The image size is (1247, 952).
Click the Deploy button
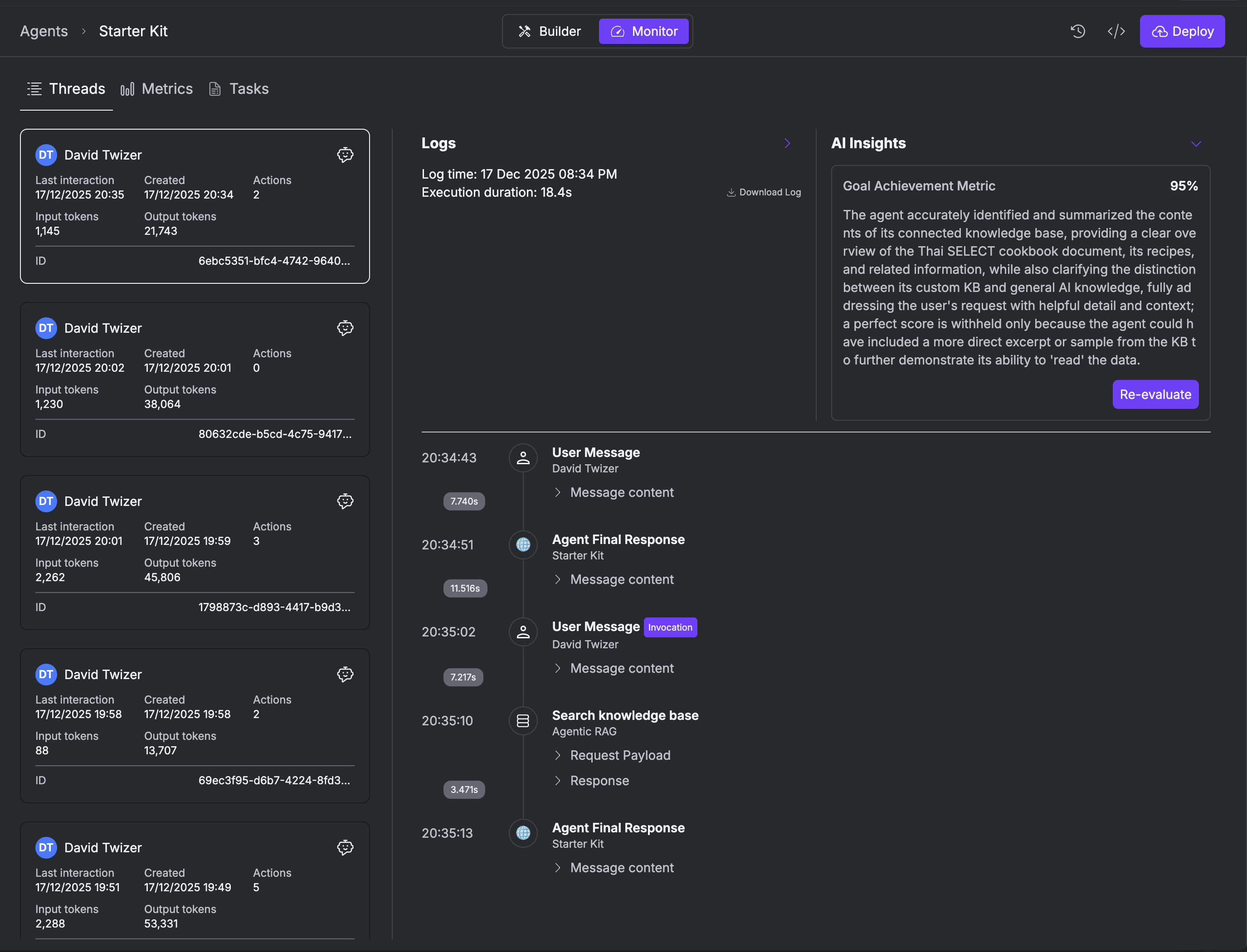click(1183, 31)
